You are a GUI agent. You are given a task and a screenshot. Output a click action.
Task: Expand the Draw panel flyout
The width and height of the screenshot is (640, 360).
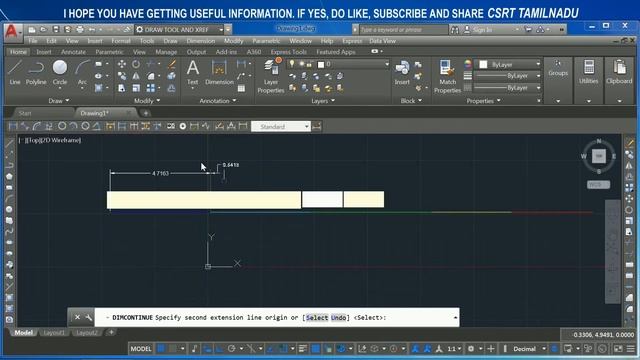point(59,100)
